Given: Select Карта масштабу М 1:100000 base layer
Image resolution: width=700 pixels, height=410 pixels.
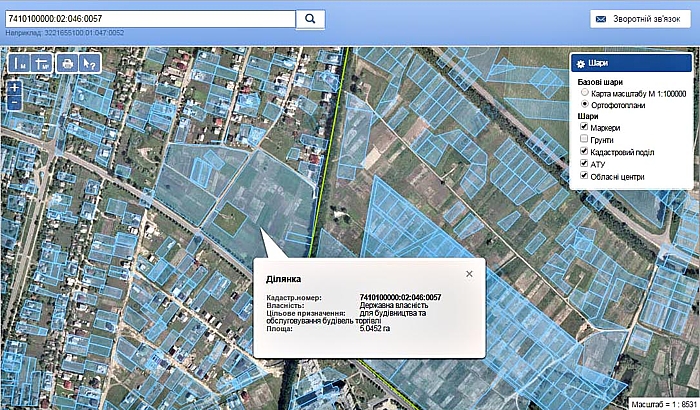Looking at the screenshot, I should (585, 93).
